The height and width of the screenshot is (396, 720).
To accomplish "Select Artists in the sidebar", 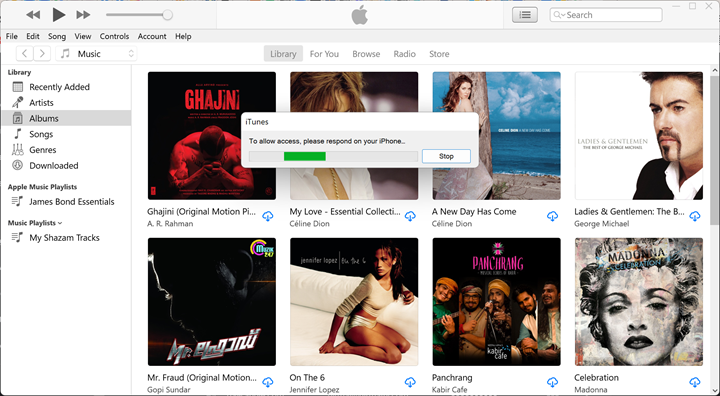I will click(66, 102).
